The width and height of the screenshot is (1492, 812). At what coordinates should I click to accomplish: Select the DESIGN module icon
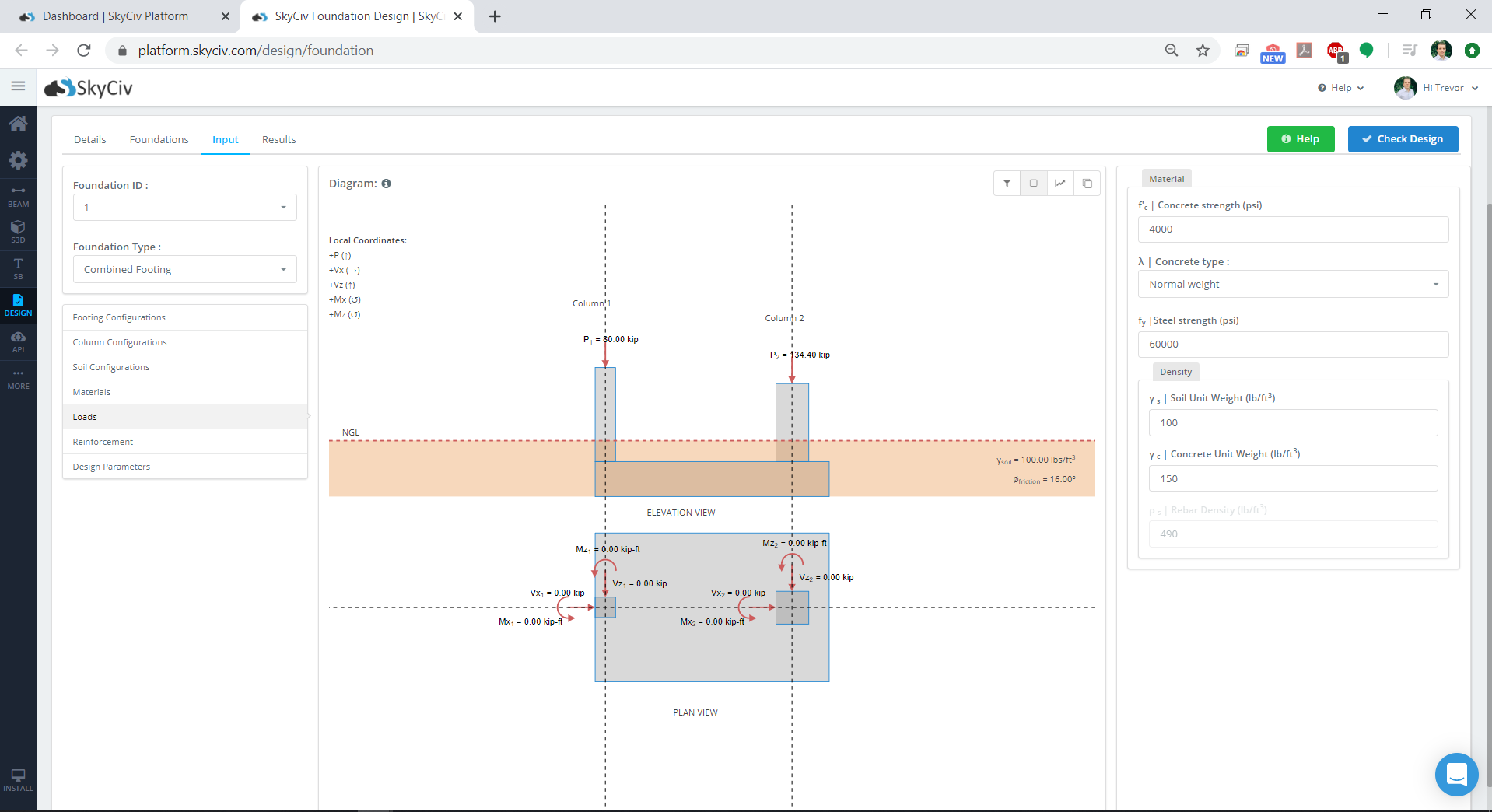pos(18,305)
